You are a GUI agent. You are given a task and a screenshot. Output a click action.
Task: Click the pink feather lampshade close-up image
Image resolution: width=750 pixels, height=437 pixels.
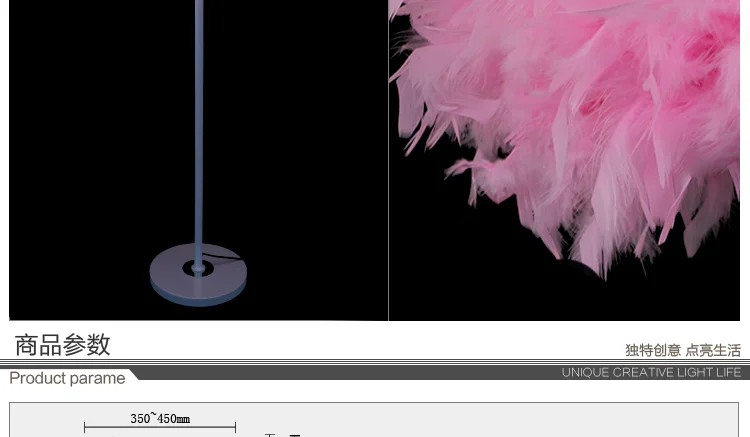pyautogui.click(x=564, y=160)
